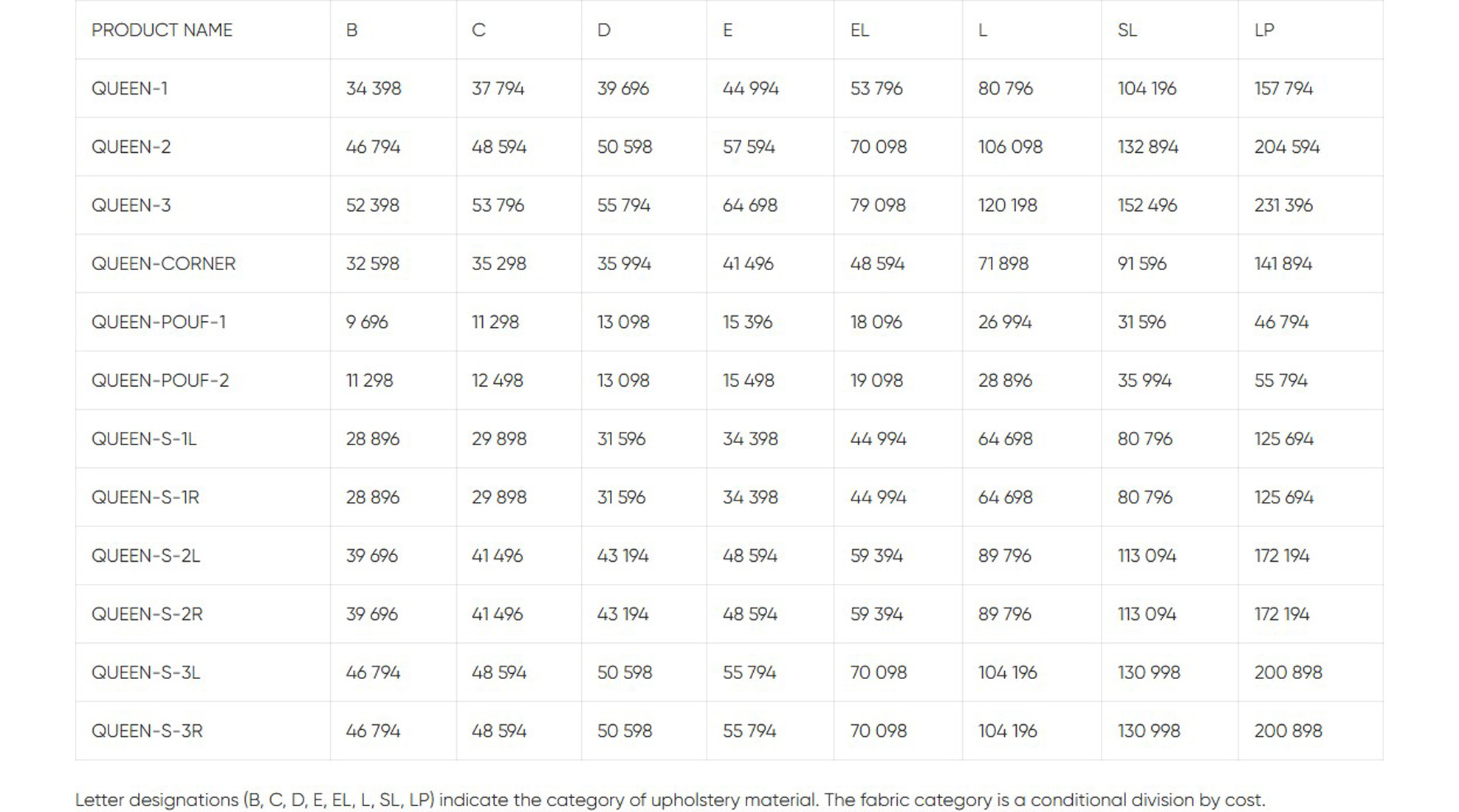The image size is (1459, 812).
Task: Select the QUEEN-POUF-1 product name
Action: click(x=158, y=322)
